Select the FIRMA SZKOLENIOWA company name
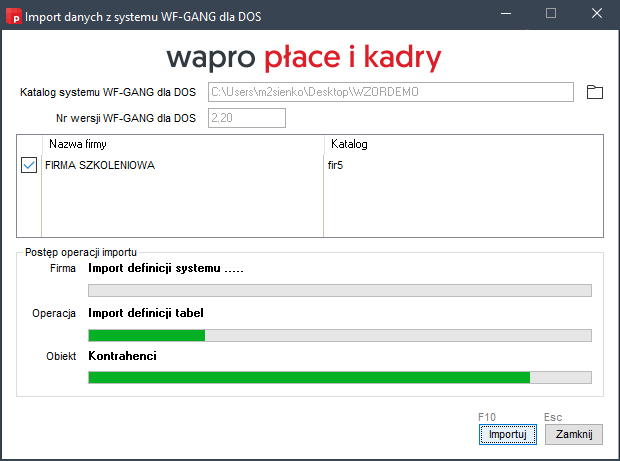This screenshot has height=461, width=620. coord(100,165)
